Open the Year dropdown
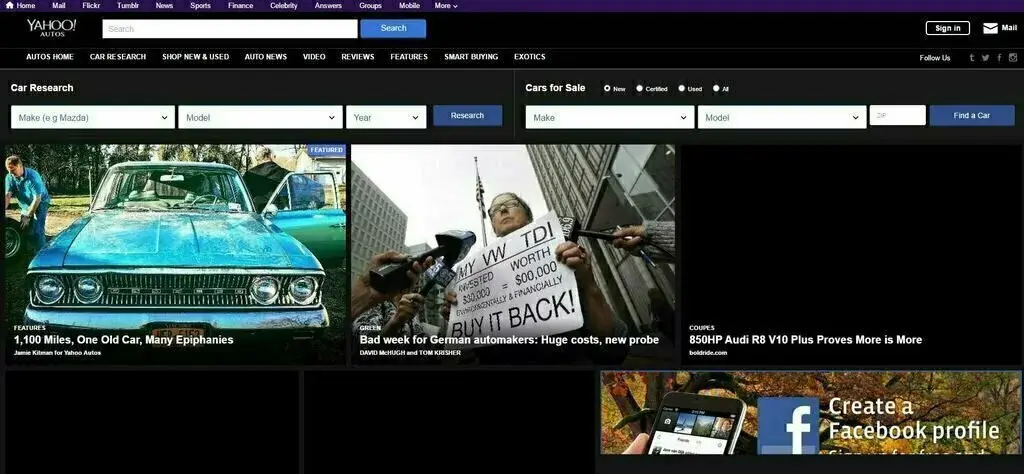 tap(386, 118)
